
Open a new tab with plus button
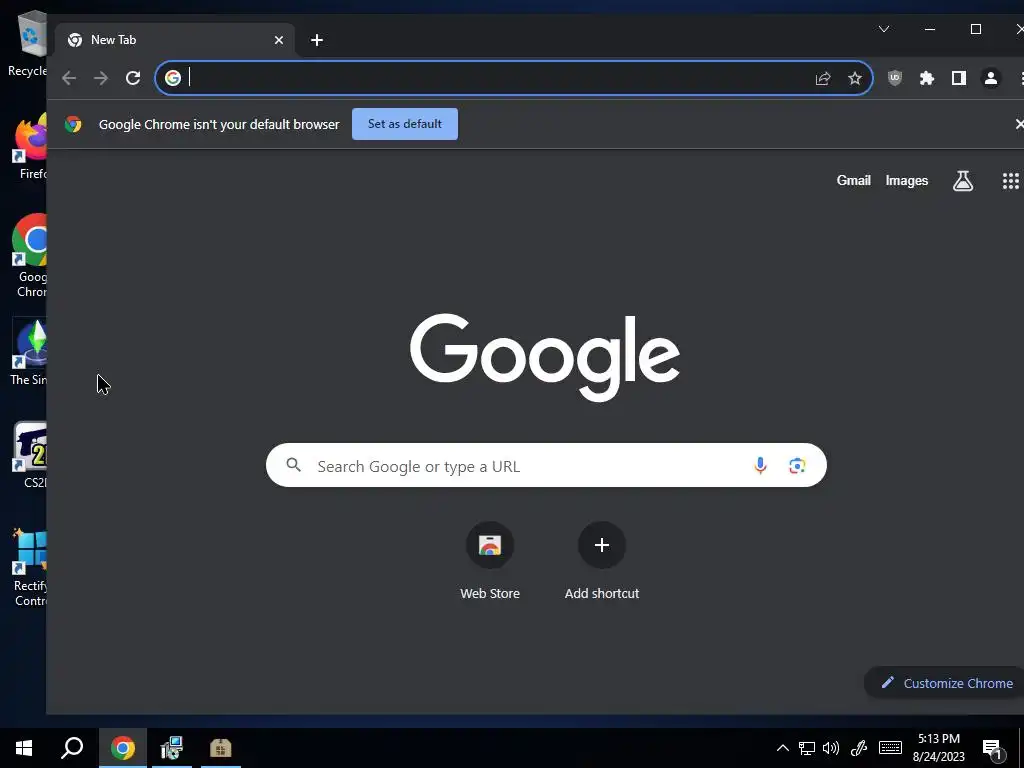(317, 40)
